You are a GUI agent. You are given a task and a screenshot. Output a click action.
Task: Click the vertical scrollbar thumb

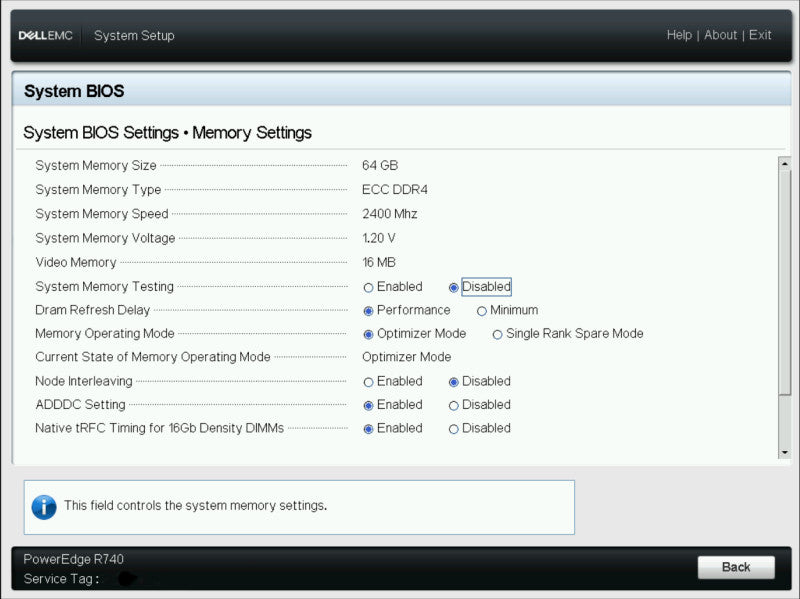click(x=784, y=282)
